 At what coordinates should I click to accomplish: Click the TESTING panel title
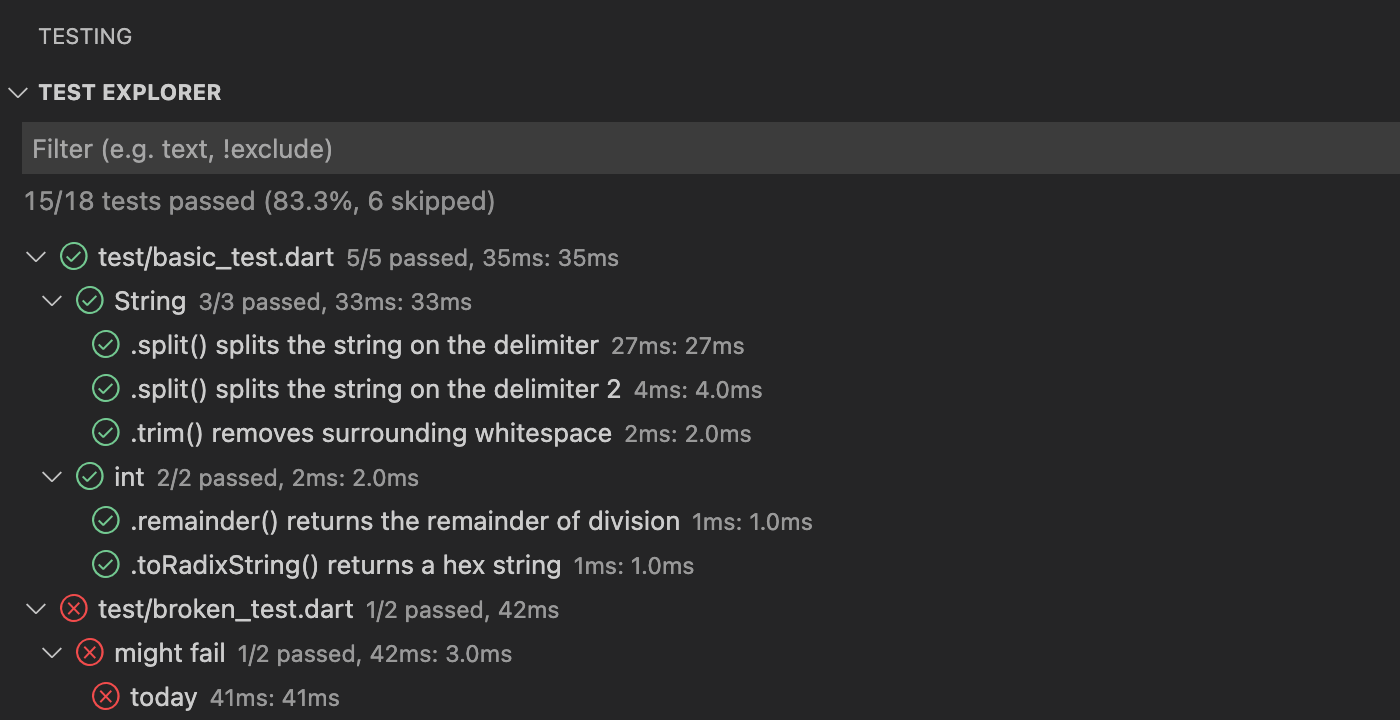coord(85,37)
